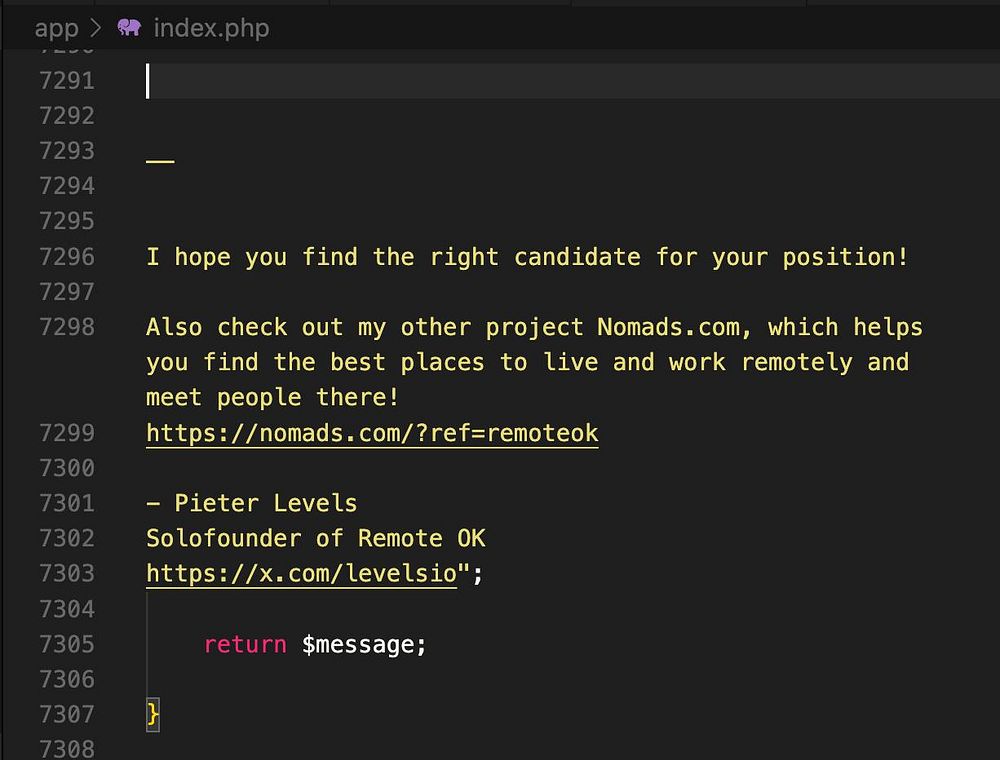1000x760 pixels.
Task: Select line number 7307 in gutter
Action: coord(67,714)
